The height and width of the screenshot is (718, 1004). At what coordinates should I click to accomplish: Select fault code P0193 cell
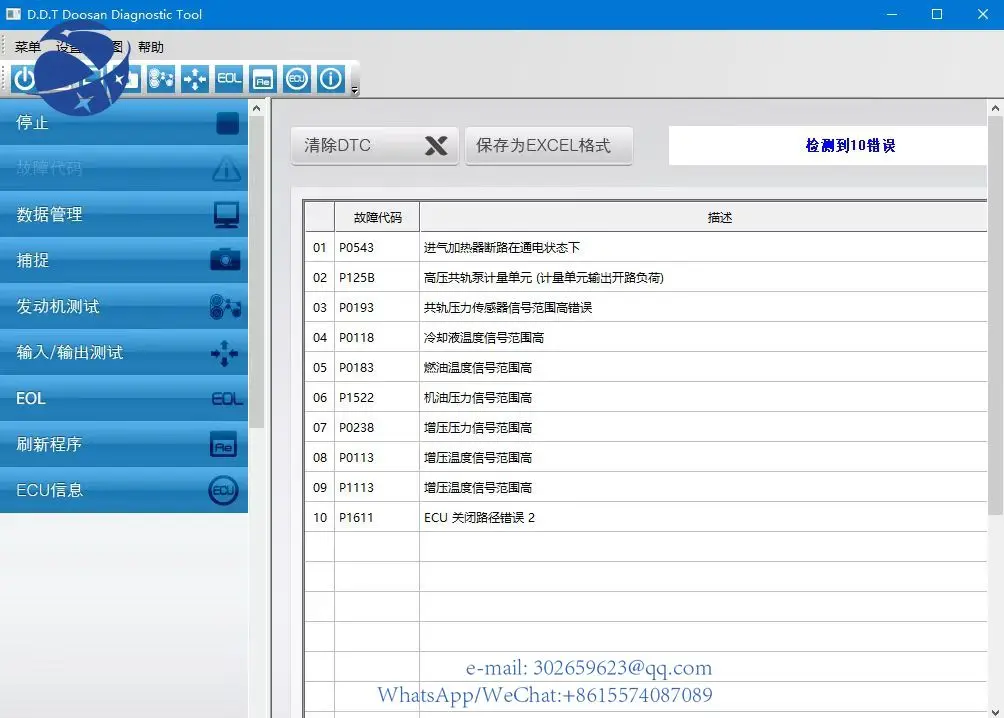pos(377,307)
